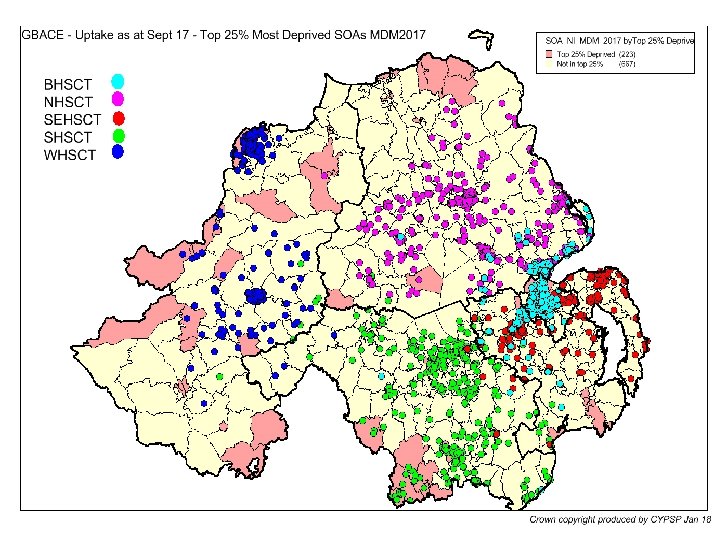Click the green SHSCT legend dot
Image resolution: width=720 pixels, height=540 pixels.
118,136
